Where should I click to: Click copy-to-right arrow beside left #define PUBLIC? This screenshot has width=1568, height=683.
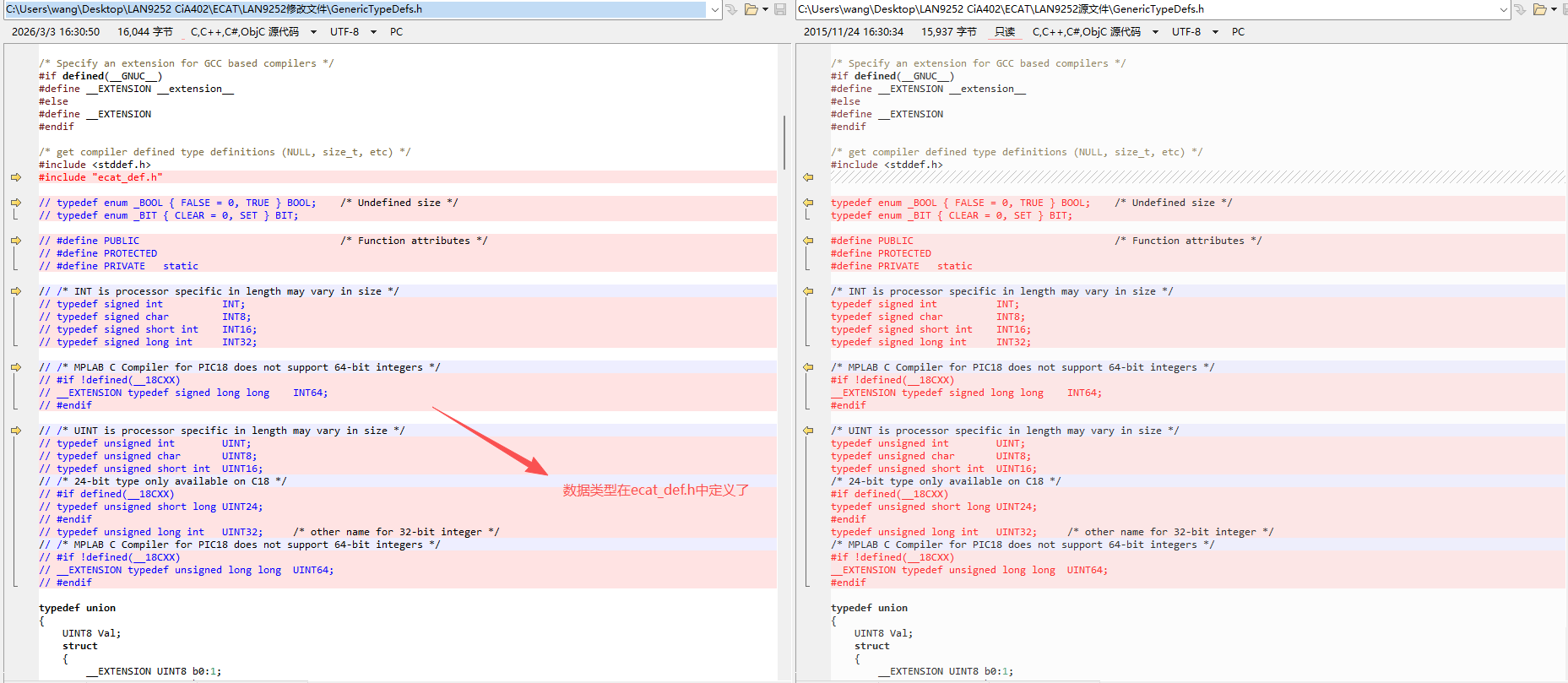[x=16, y=241]
